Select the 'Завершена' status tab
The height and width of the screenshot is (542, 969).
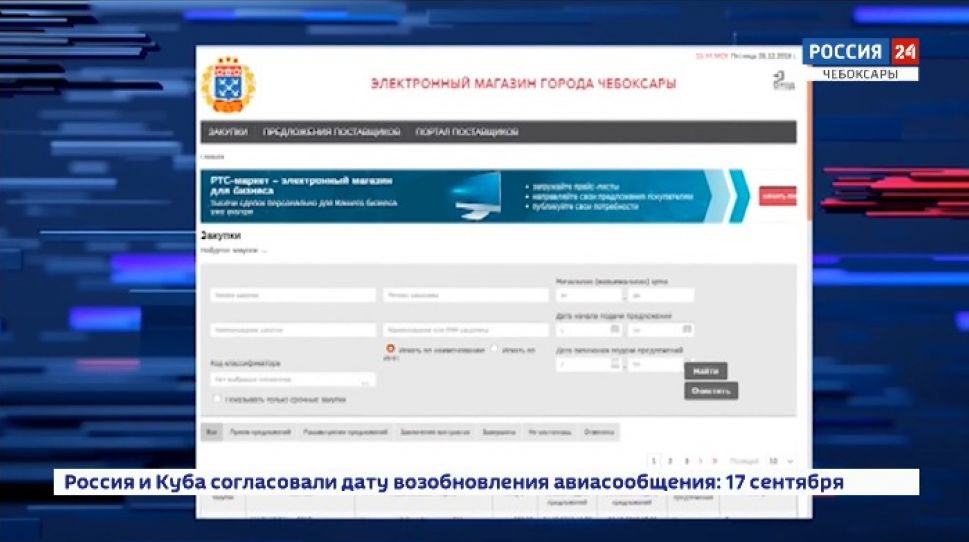(x=499, y=432)
